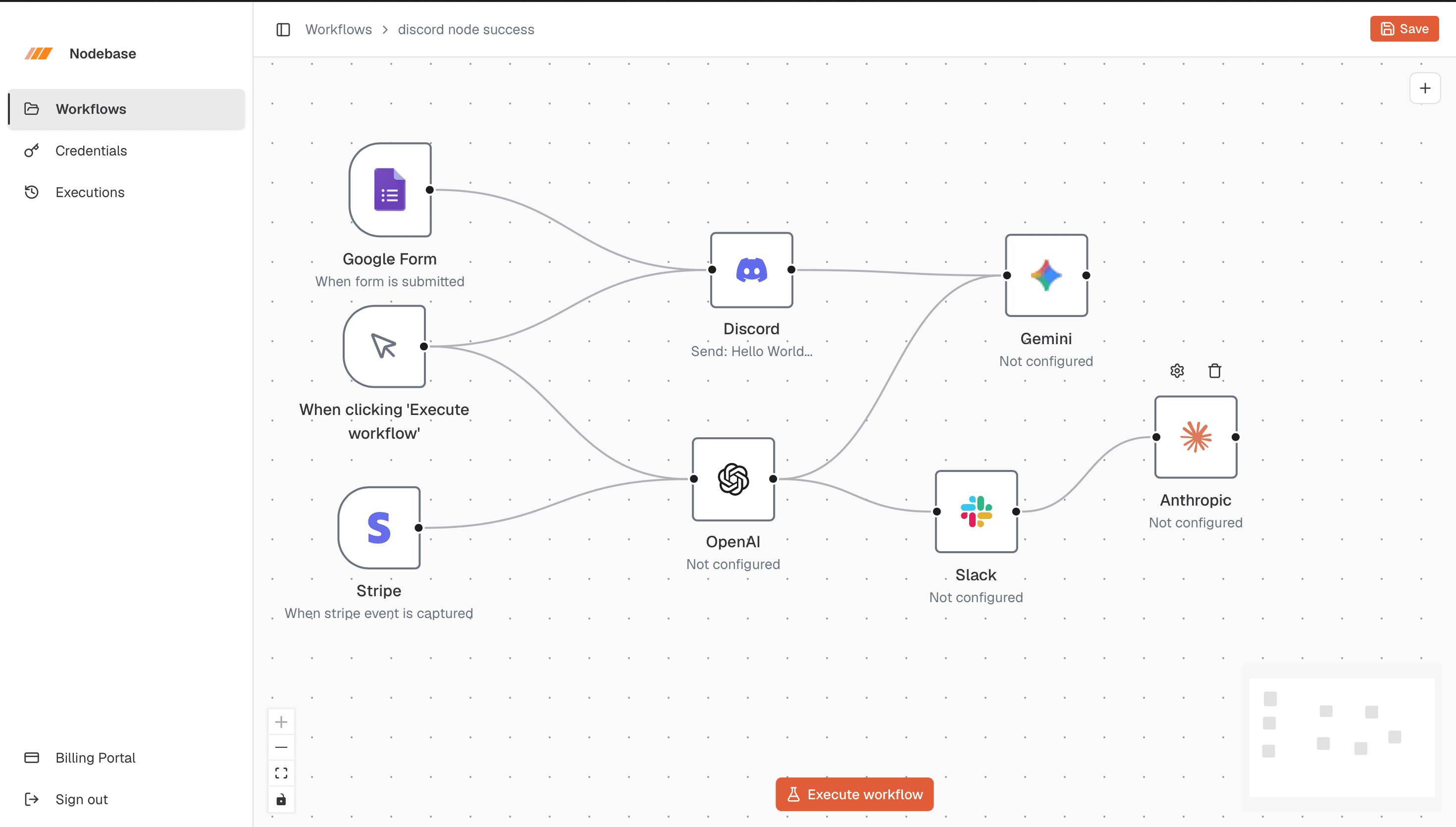Click the Anthropic node input handle
This screenshot has height=827, width=1456.
click(1157, 437)
